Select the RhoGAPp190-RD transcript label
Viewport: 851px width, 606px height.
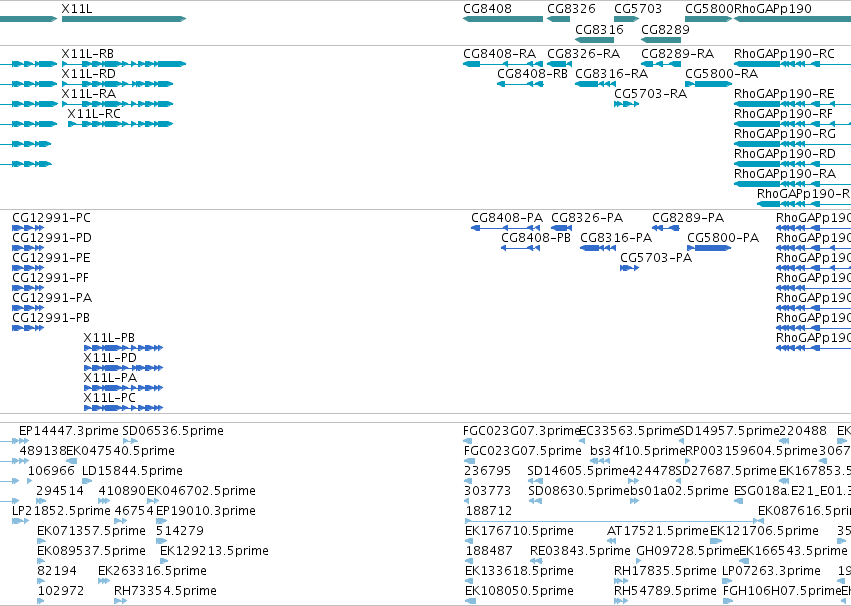click(784, 154)
